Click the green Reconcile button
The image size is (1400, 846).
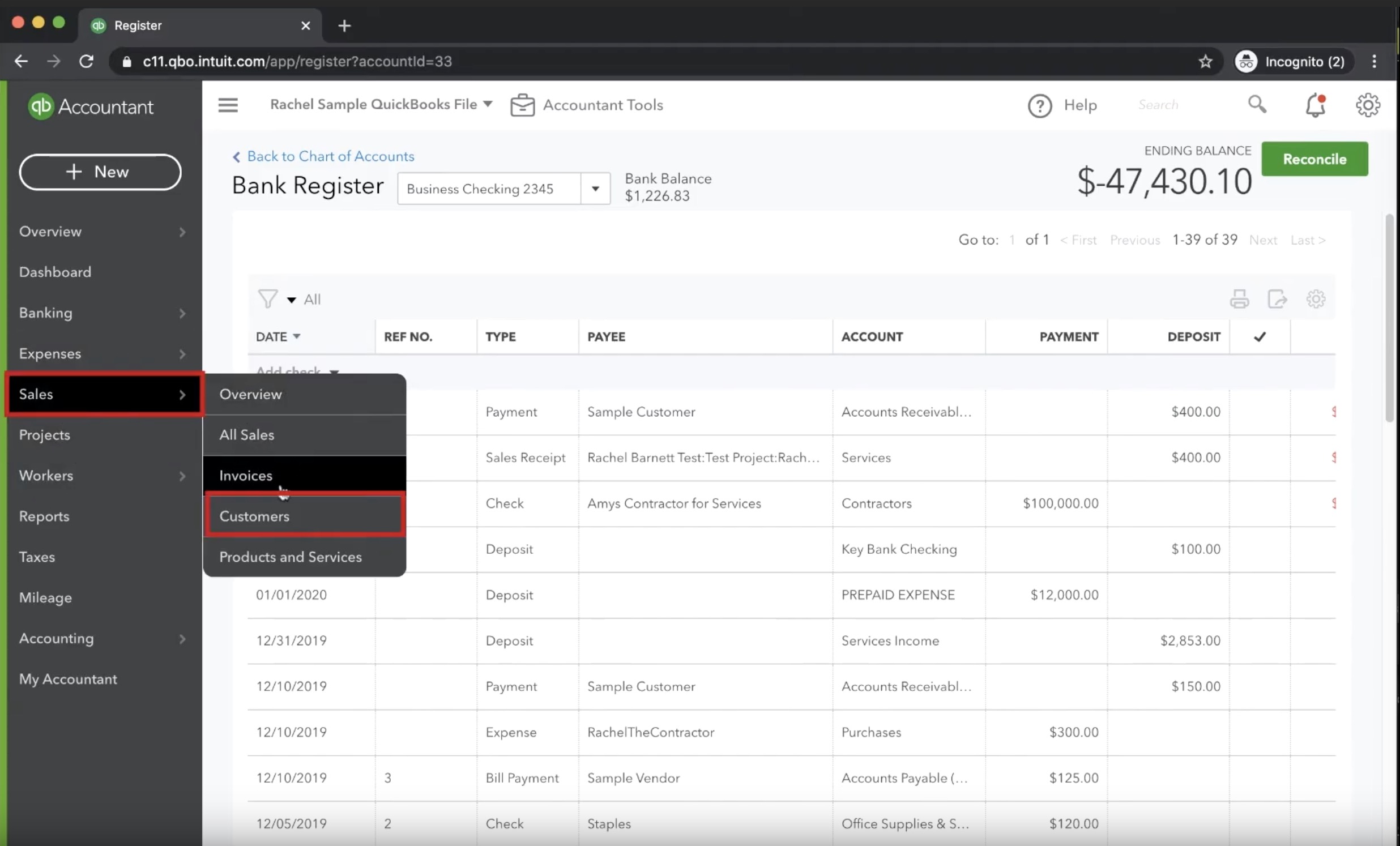click(x=1314, y=159)
